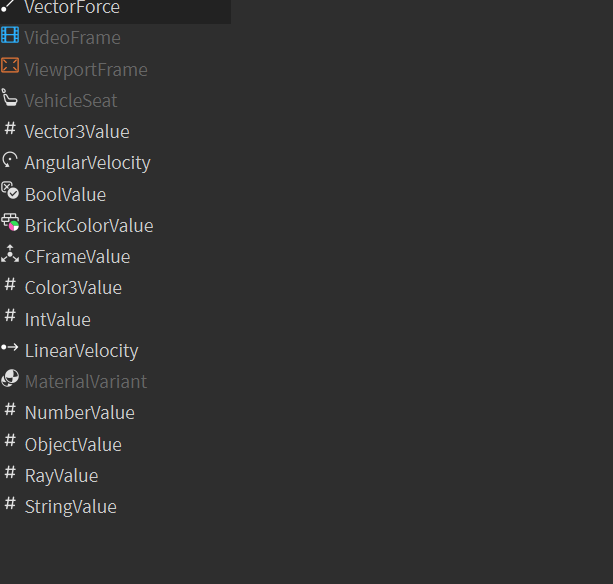613x584 pixels.
Task: Click the BrickColorValue colored icon
Action: click(10, 223)
